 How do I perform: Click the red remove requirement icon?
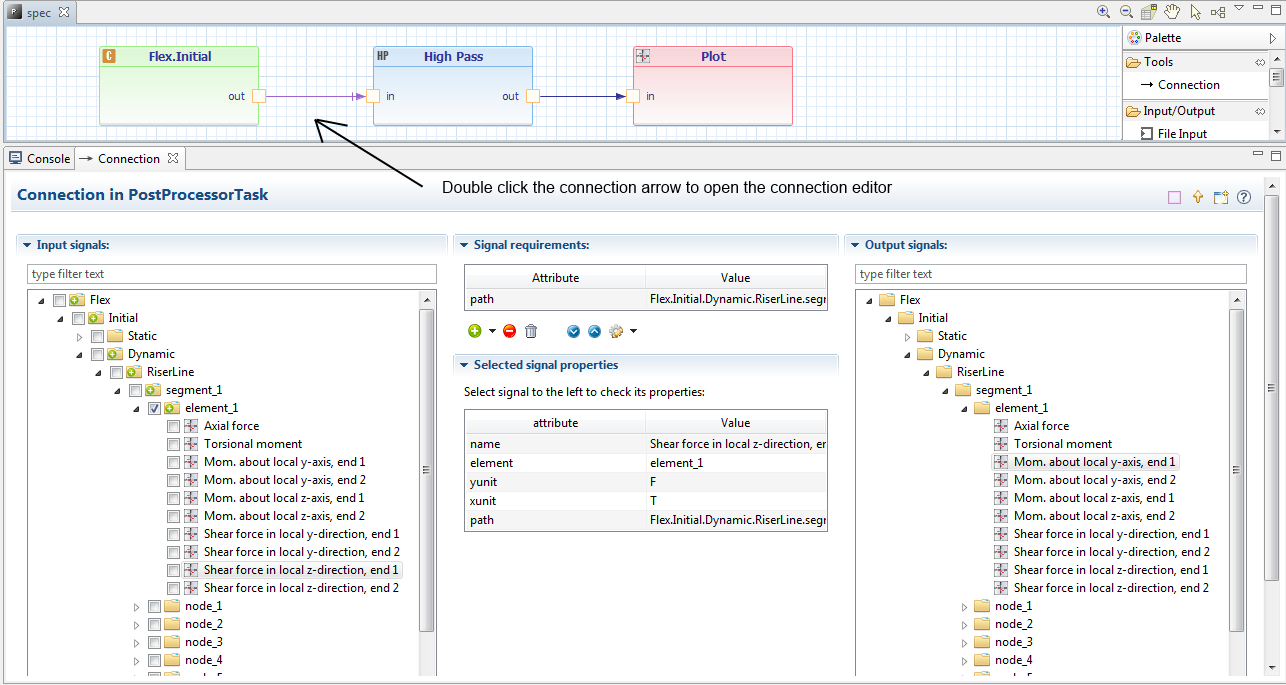coord(510,331)
